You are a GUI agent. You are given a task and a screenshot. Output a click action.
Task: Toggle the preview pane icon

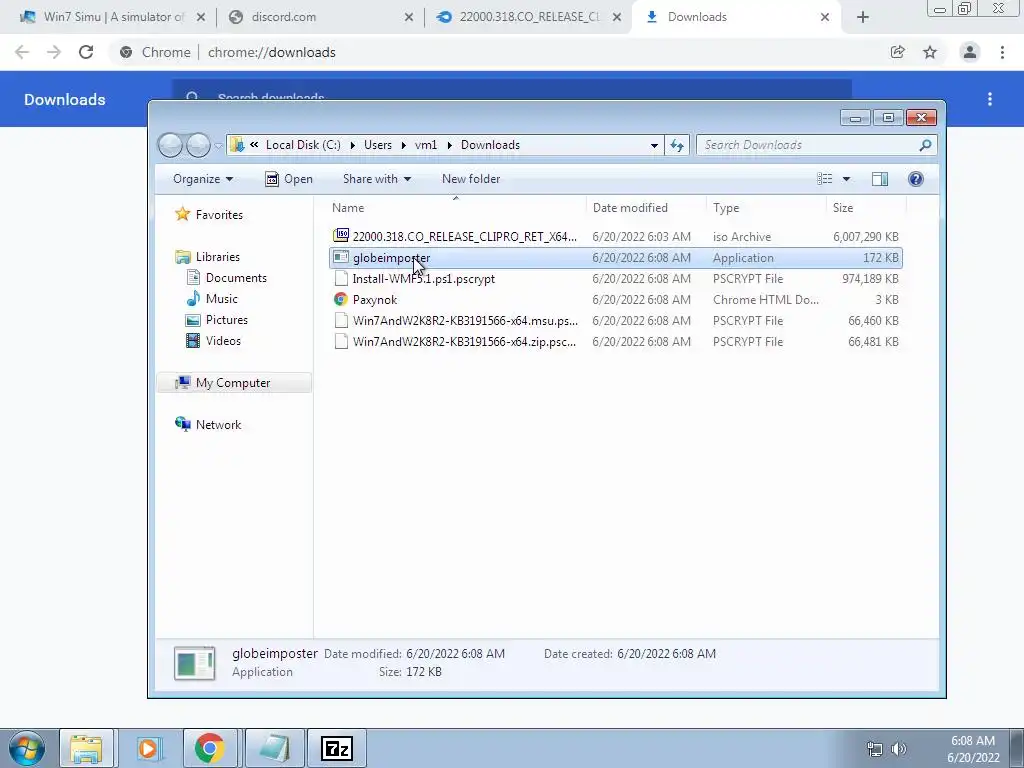tap(880, 179)
